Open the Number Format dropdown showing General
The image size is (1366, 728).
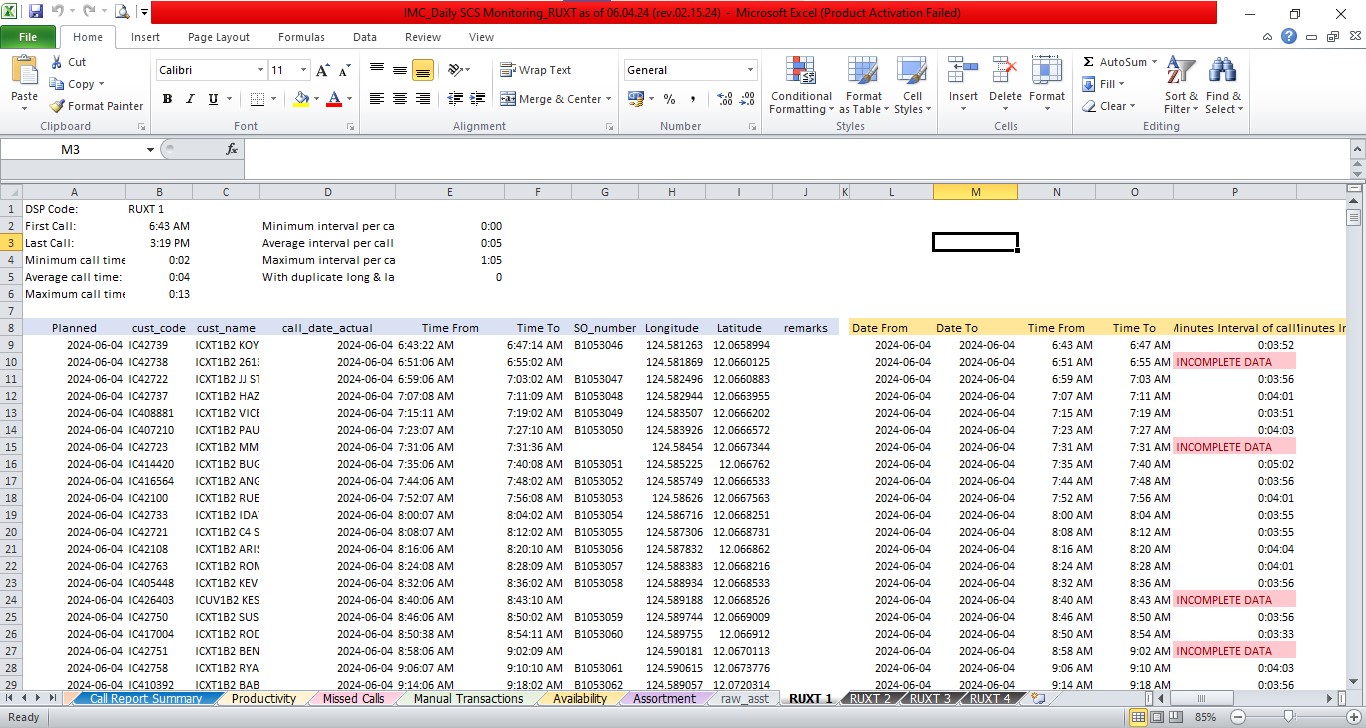[750, 70]
